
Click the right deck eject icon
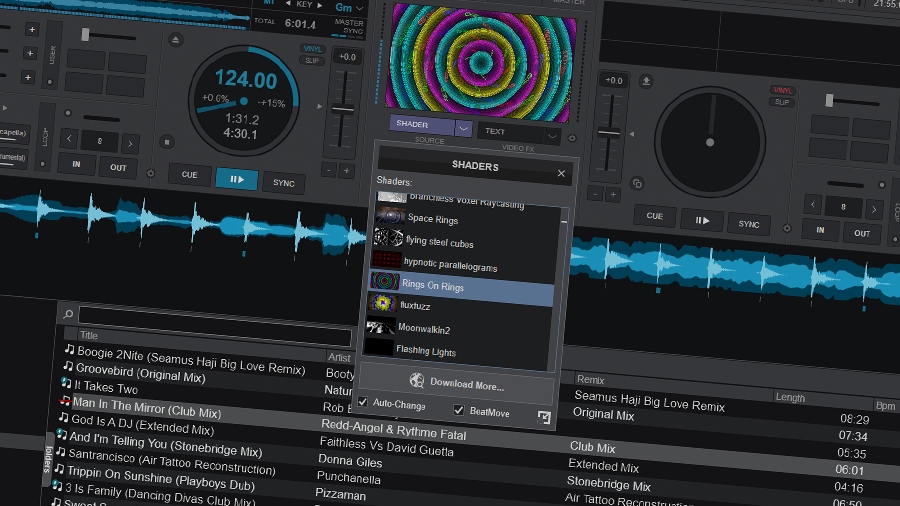pos(646,81)
